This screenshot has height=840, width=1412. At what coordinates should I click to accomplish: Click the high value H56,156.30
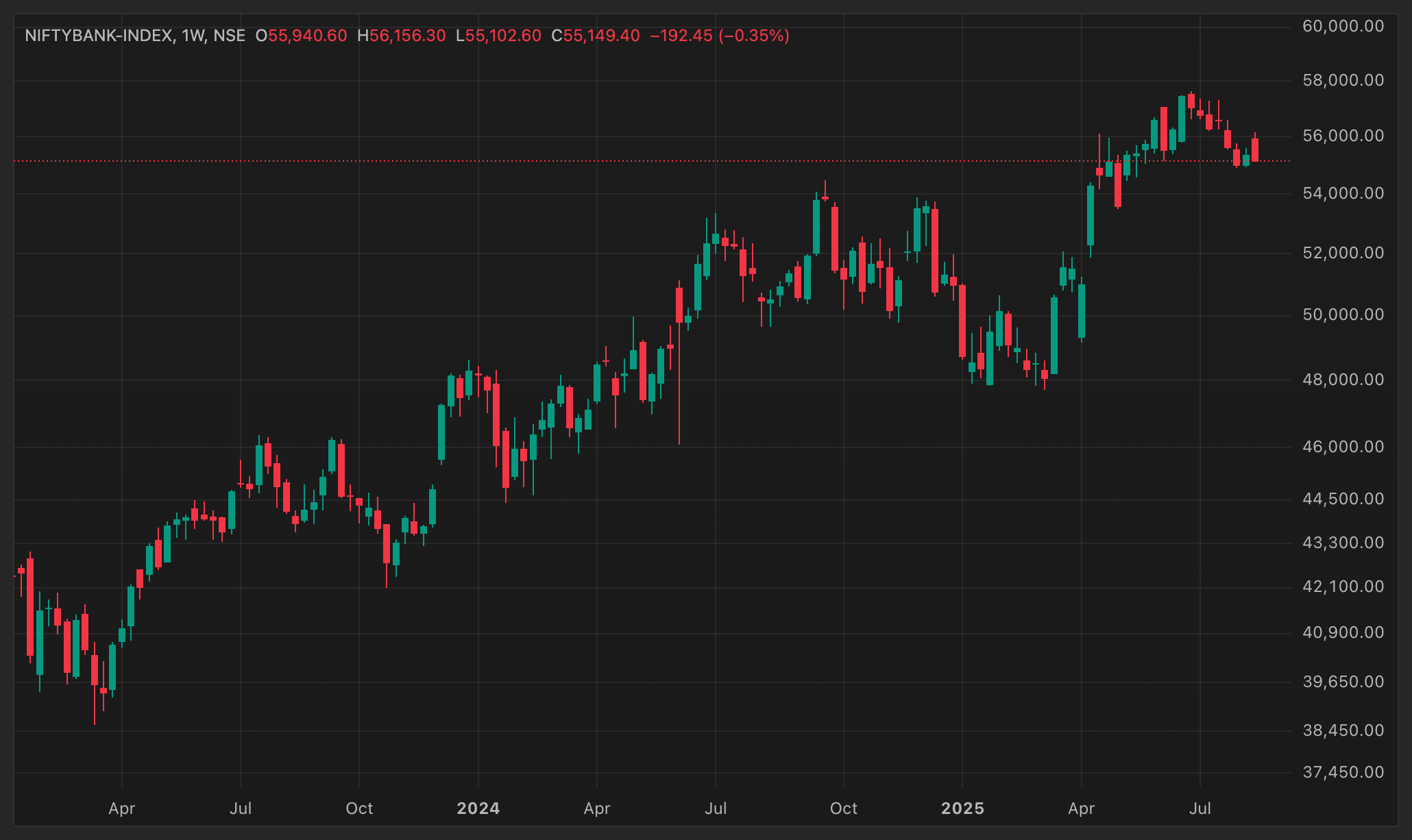coord(401,36)
